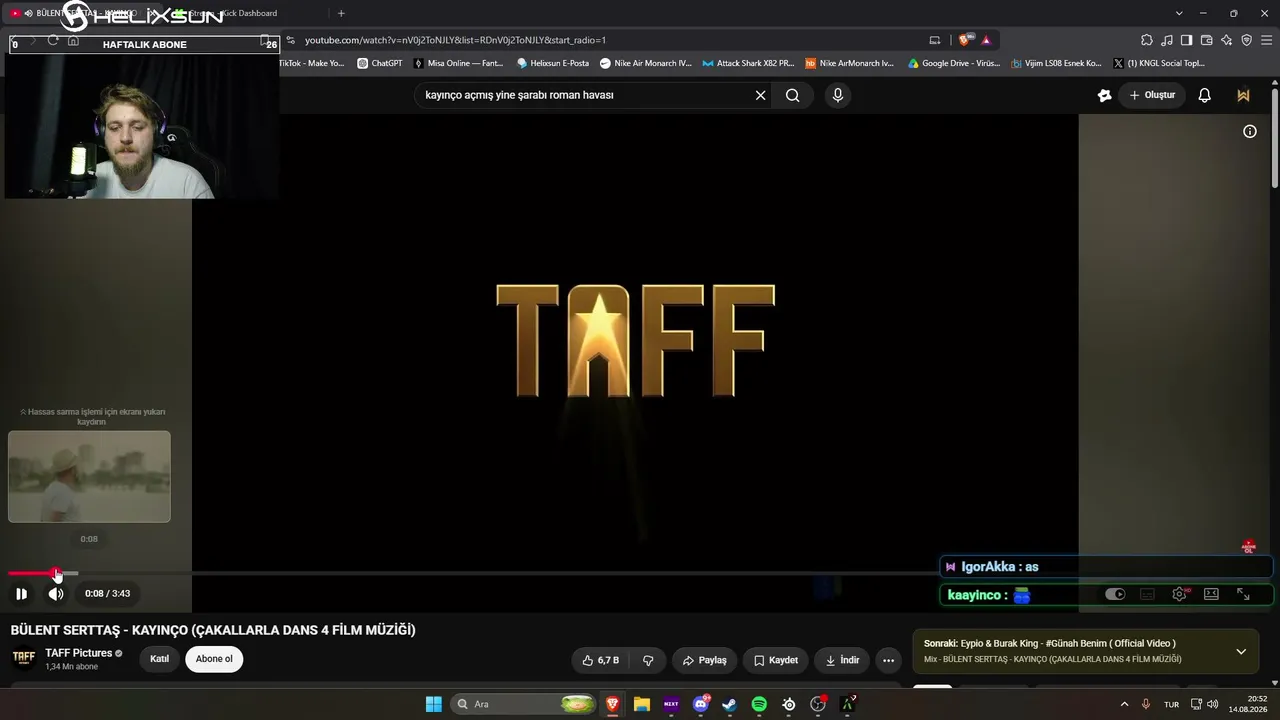
Task: Pause the video with the pause button
Action: click(21, 594)
